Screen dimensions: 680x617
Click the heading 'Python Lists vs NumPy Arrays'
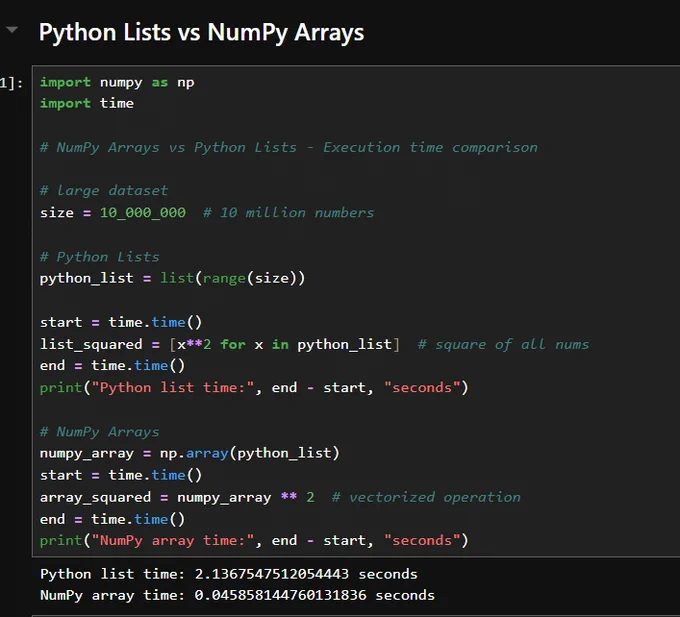tap(201, 33)
